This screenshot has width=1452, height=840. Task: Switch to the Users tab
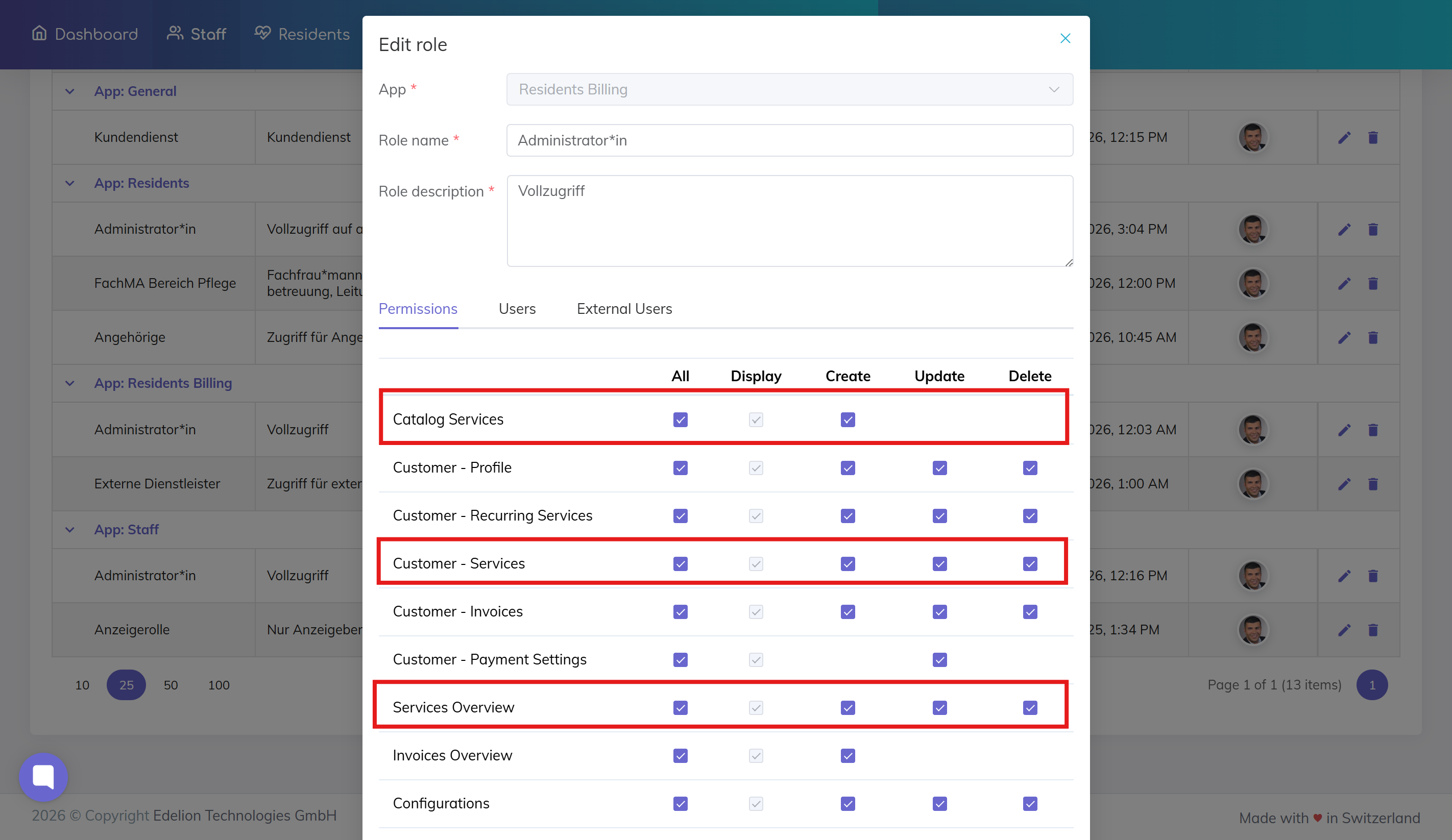[x=517, y=309]
